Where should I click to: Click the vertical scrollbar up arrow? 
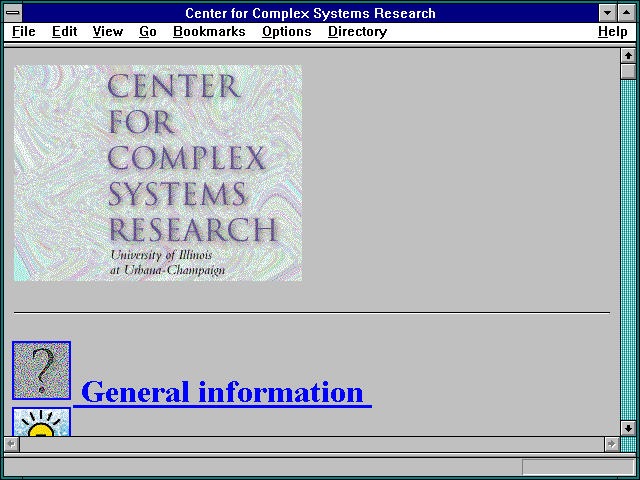[x=628, y=56]
